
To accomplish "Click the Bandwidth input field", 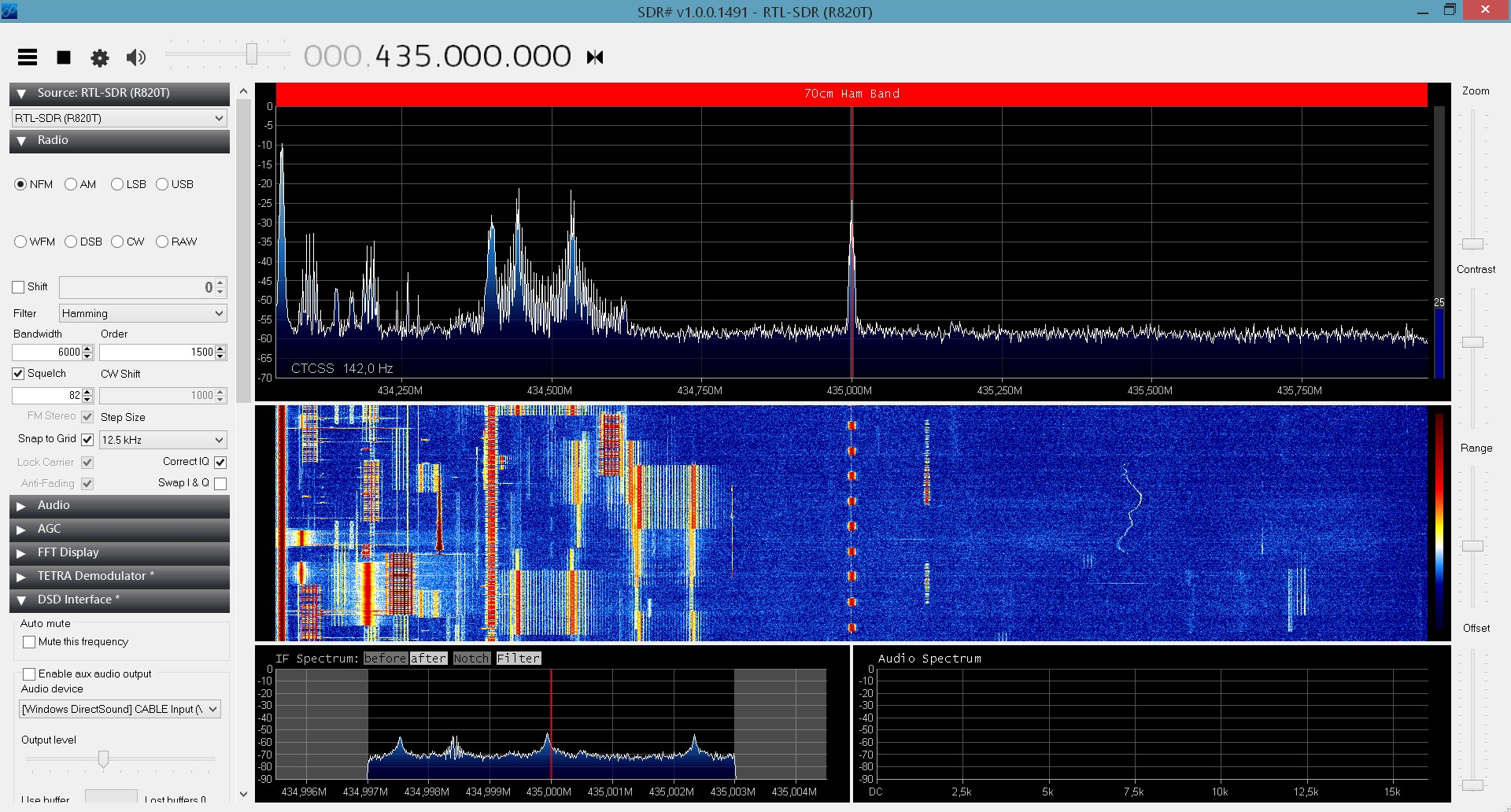I will (x=47, y=352).
